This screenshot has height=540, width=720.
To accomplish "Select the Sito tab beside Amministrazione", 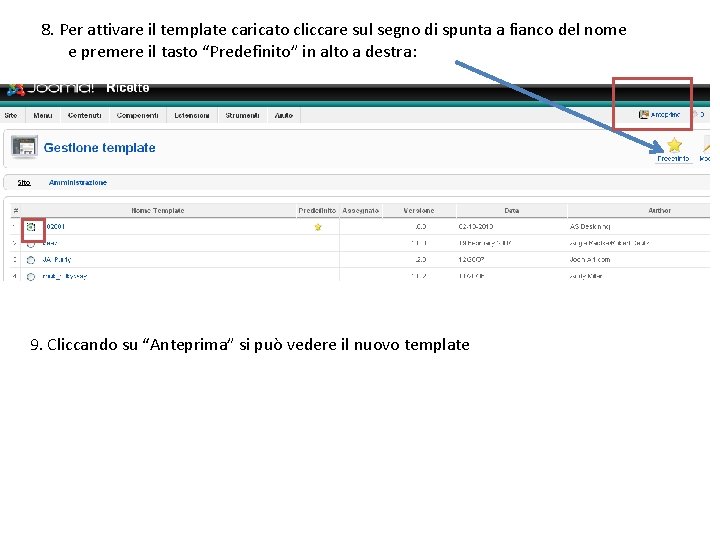I will point(24,182).
